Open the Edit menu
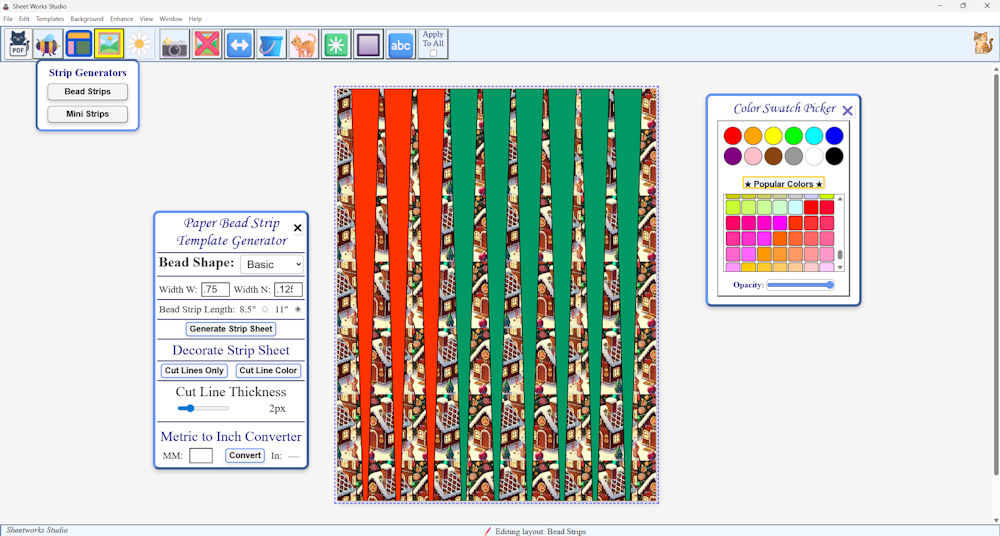This screenshot has width=1000, height=536. [x=24, y=19]
